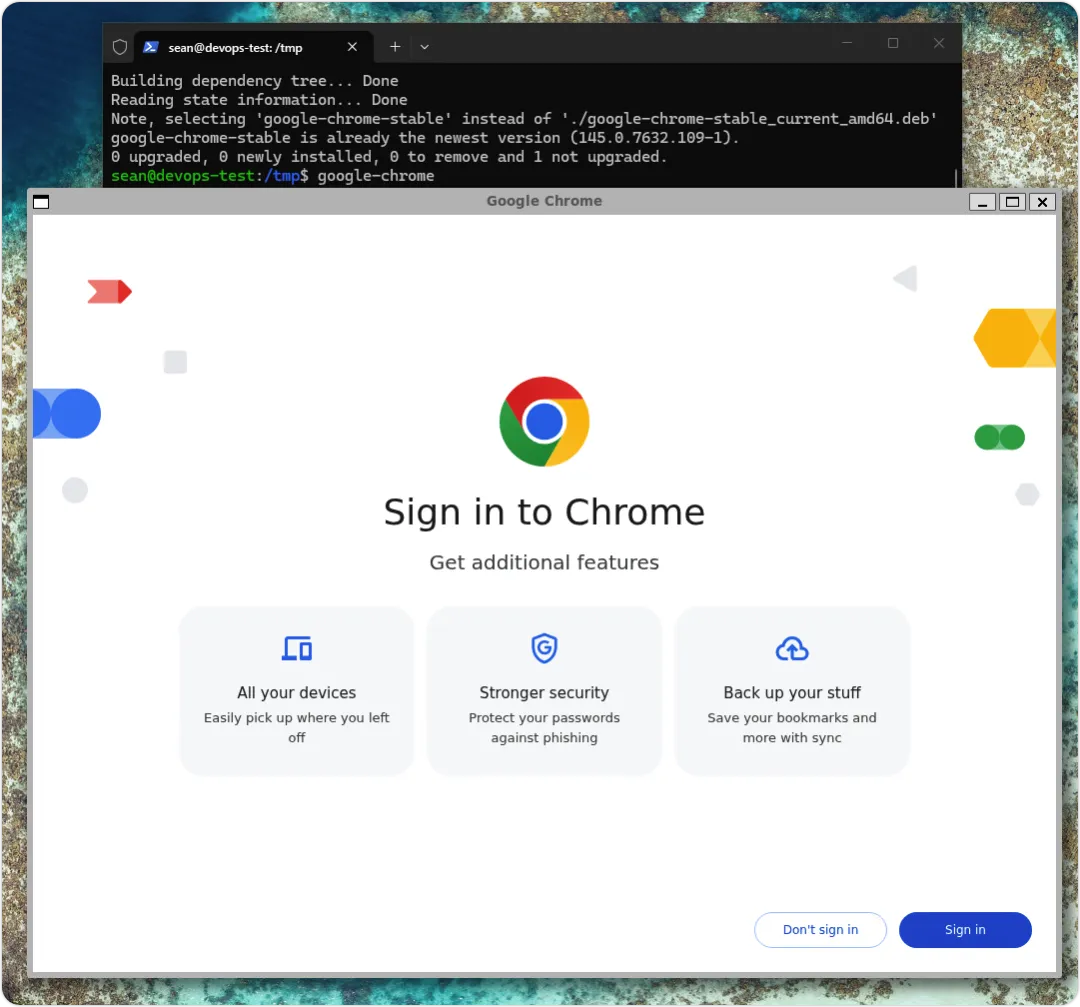Viewport: 1080px width, 1007px height.
Task: Click the Sign in button
Action: pyautogui.click(x=964, y=929)
